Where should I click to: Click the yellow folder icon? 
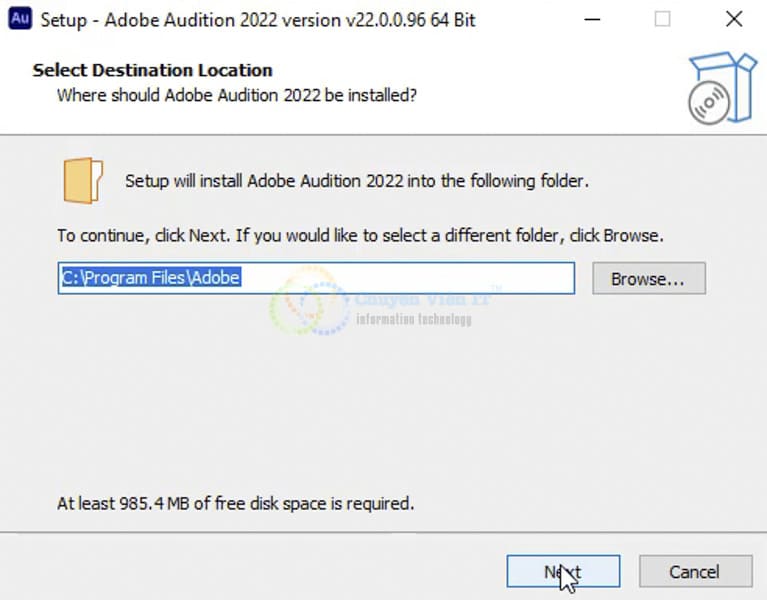pyautogui.click(x=82, y=180)
